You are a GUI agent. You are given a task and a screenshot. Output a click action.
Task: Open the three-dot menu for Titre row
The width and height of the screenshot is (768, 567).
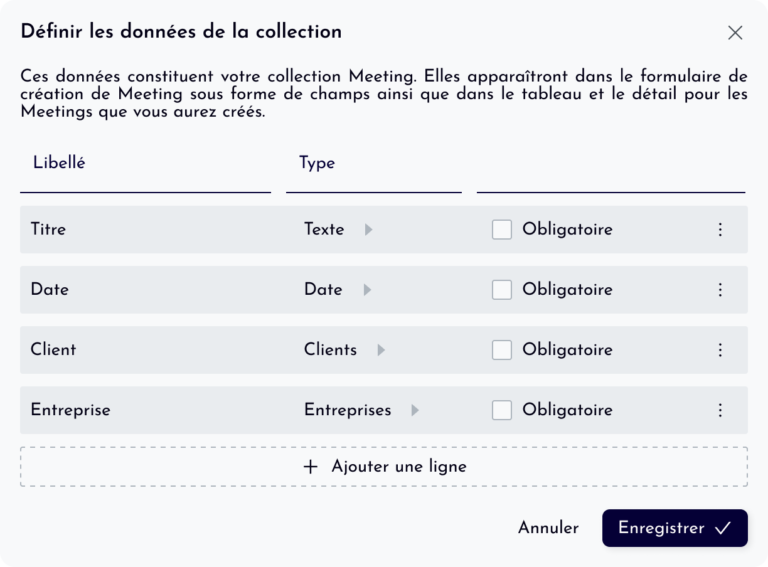720,230
